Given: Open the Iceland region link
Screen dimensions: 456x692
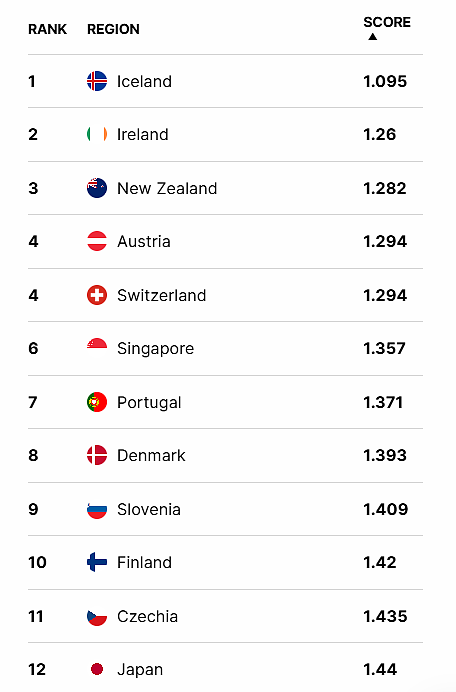Looking at the screenshot, I should [x=144, y=81].
